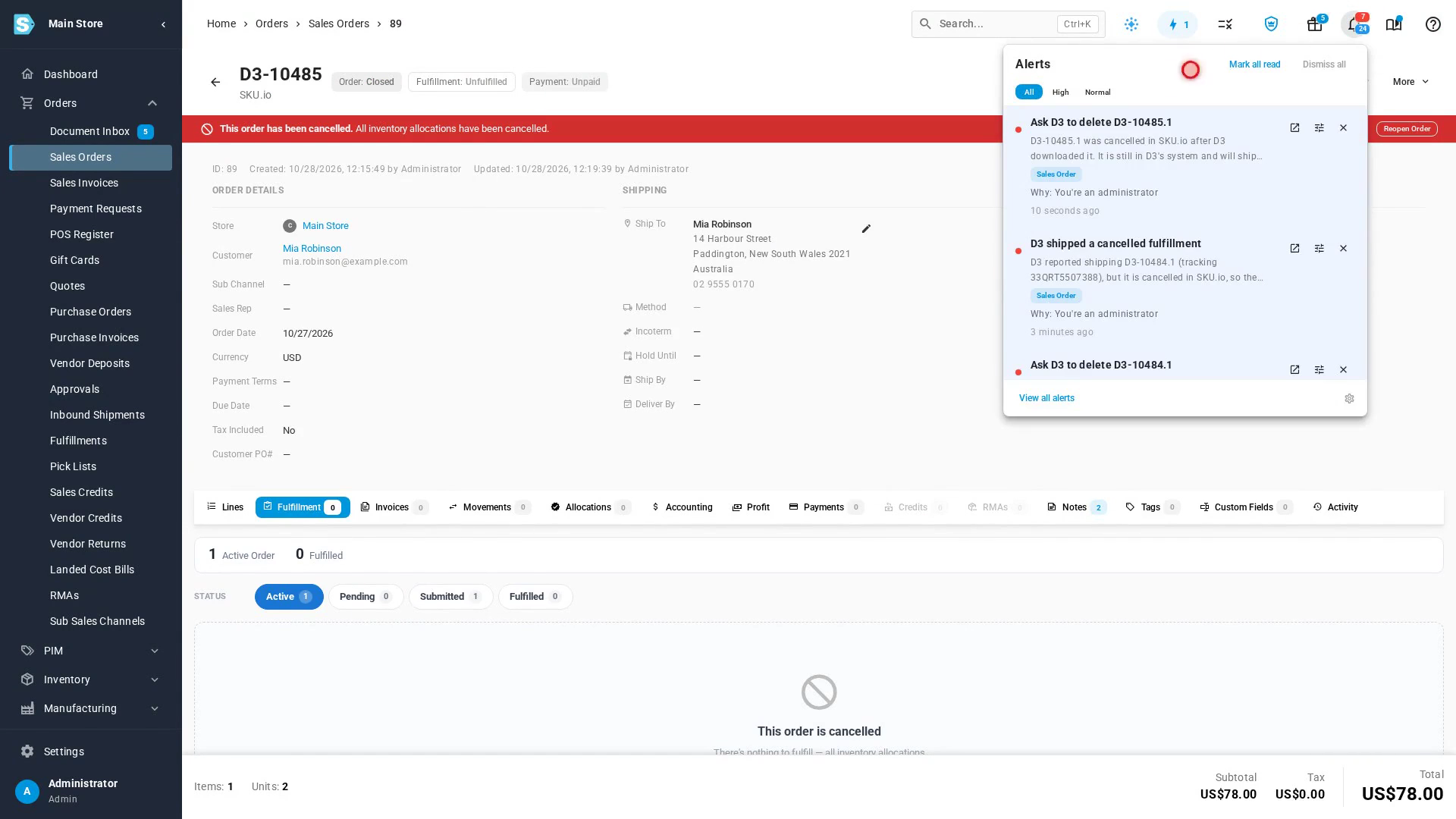1456x819 pixels.
Task: Collapse the Orders menu in the sidebar
Action: coord(152,103)
